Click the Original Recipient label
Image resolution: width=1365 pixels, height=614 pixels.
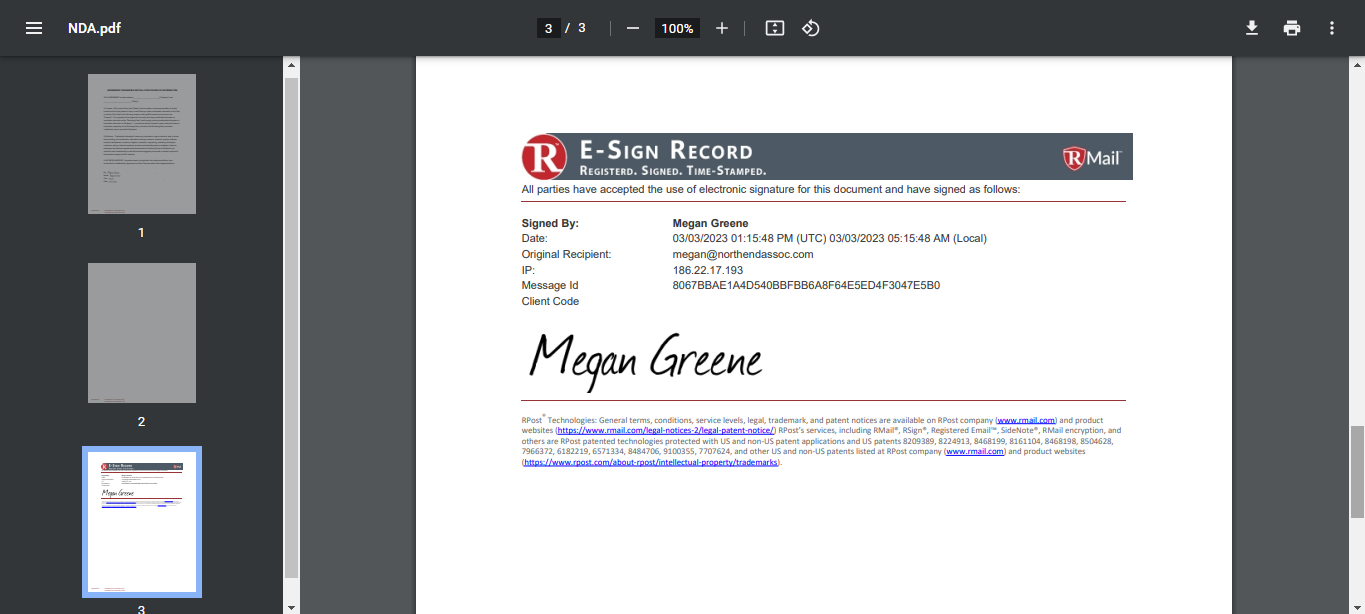(x=566, y=254)
